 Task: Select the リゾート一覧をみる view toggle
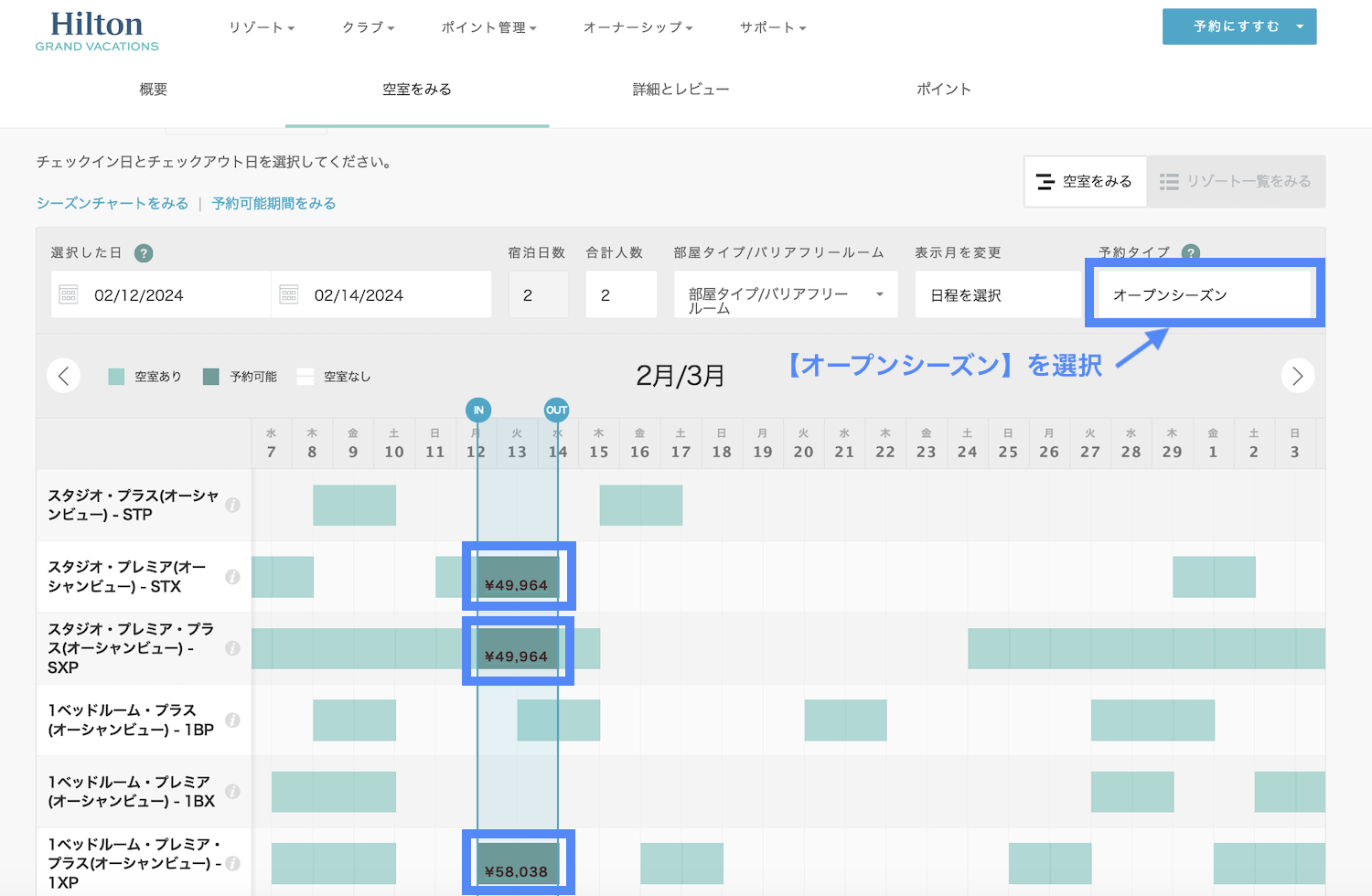coord(1236,181)
